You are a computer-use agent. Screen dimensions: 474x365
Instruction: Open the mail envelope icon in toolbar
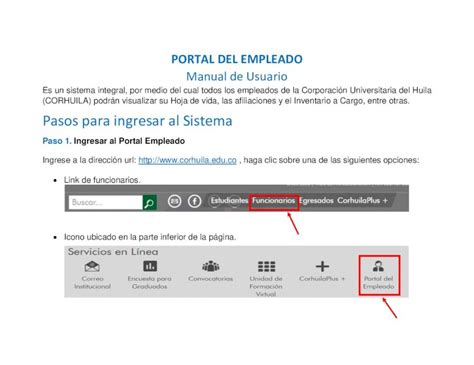pos(174,201)
